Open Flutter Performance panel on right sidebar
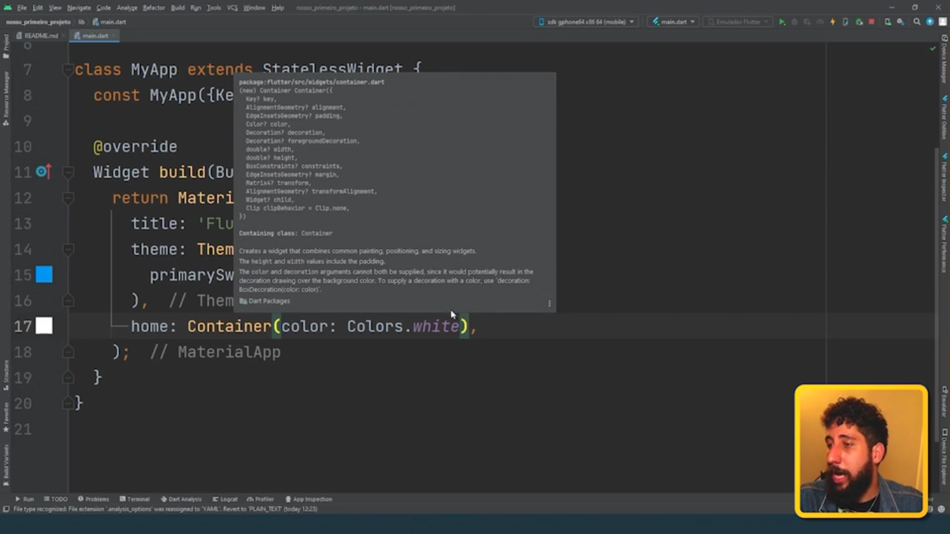Viewport: 950px width, 534px height. pos(944,244)
